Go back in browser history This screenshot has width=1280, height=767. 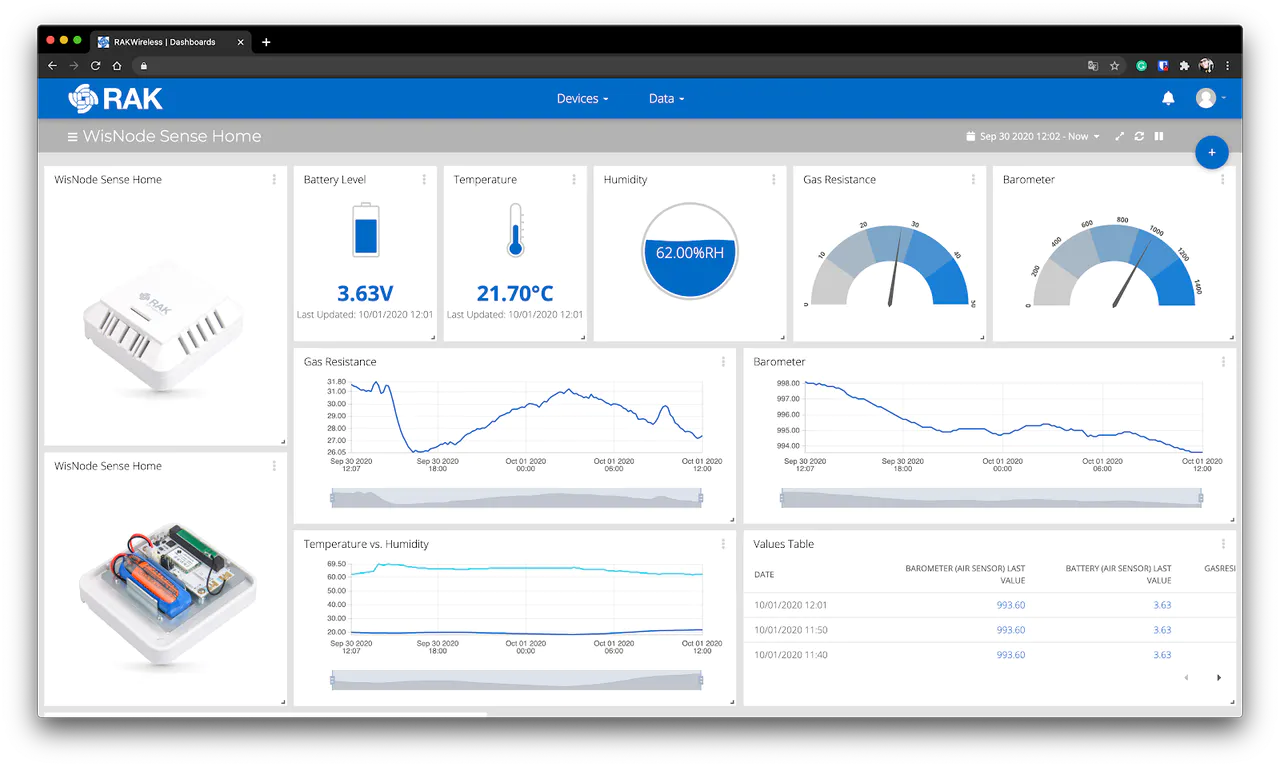[52, 66]
